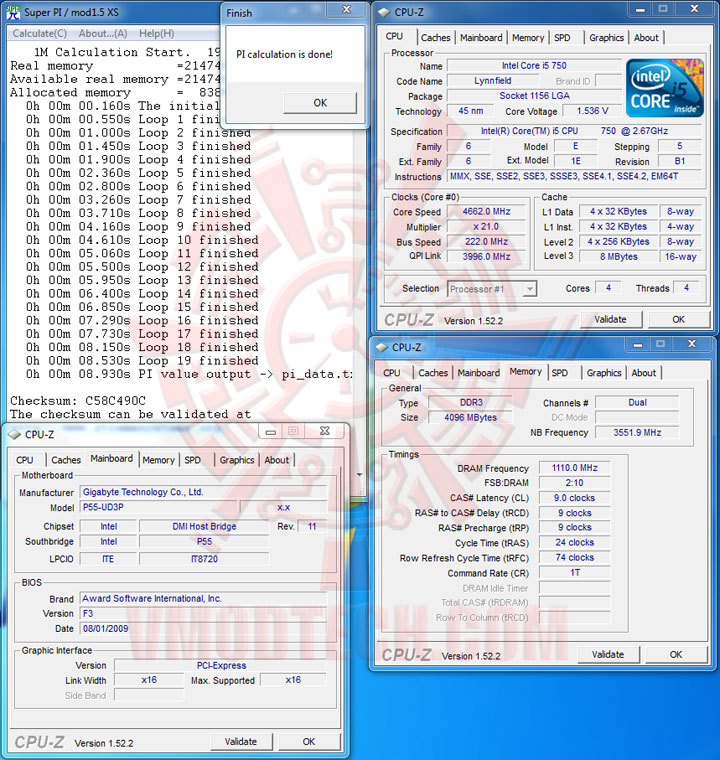Screen dimensions: 720x760
Task: Click the Command Rate 1T value
Action: pos(575,573)
